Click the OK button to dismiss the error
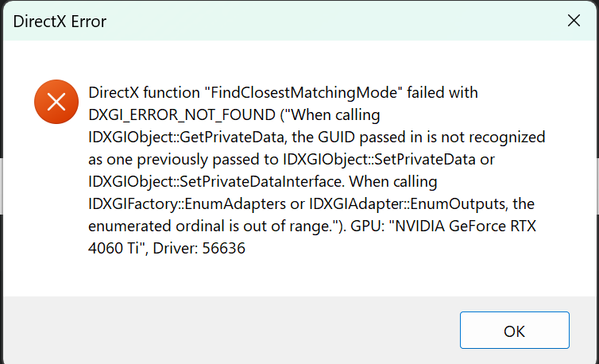 coord(515,330)
